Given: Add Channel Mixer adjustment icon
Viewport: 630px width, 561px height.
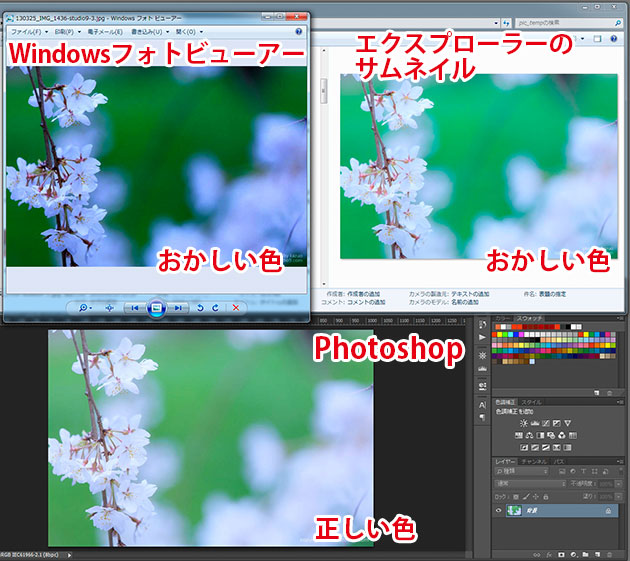Looking at the screenshot, I should pos(562,436).
